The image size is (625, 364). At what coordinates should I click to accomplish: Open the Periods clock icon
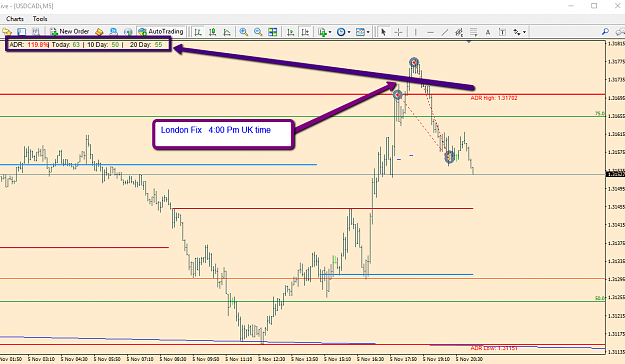(x=341, y=32)
